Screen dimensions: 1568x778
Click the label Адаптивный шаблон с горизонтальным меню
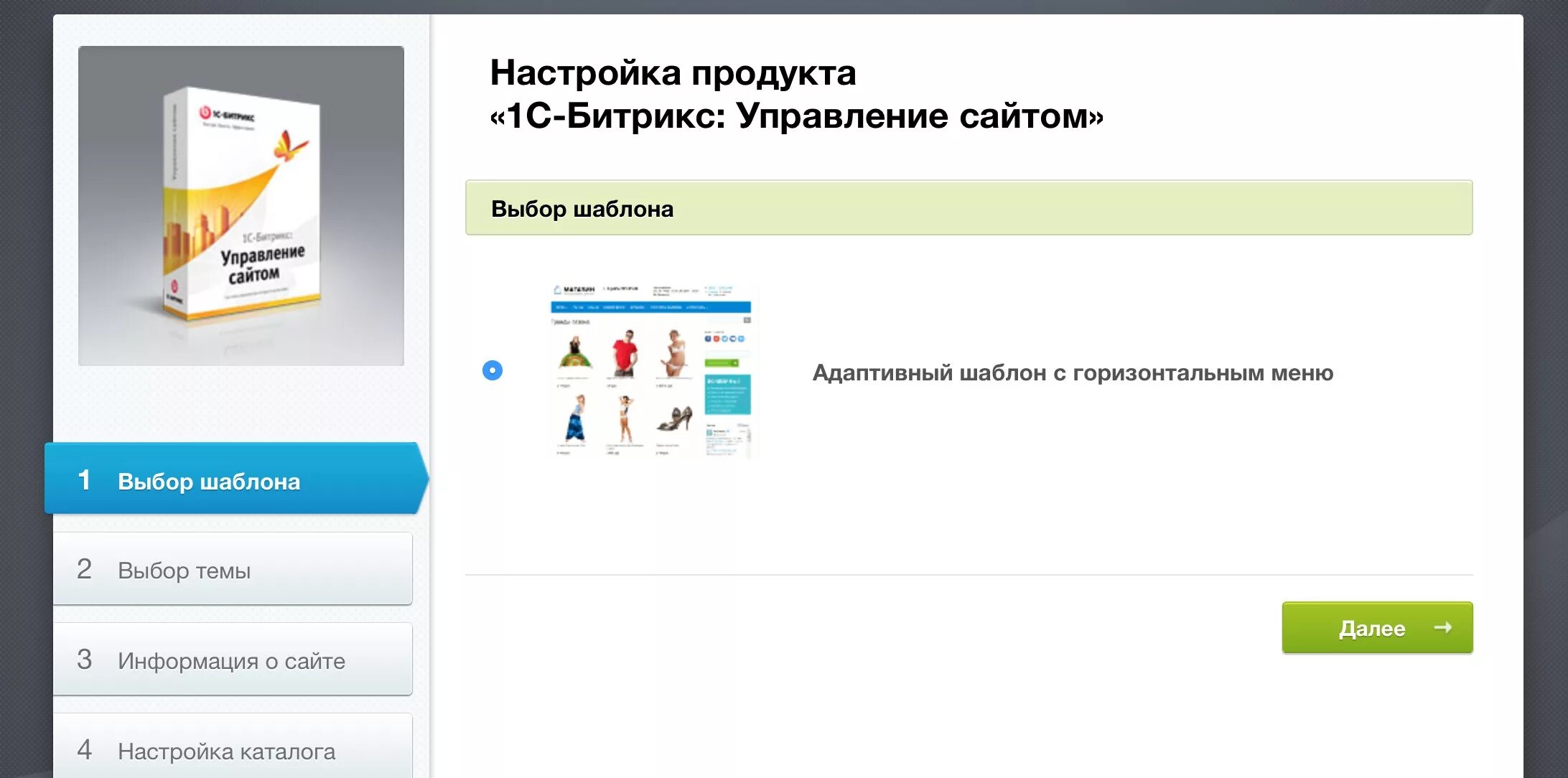pos(1073,373)
